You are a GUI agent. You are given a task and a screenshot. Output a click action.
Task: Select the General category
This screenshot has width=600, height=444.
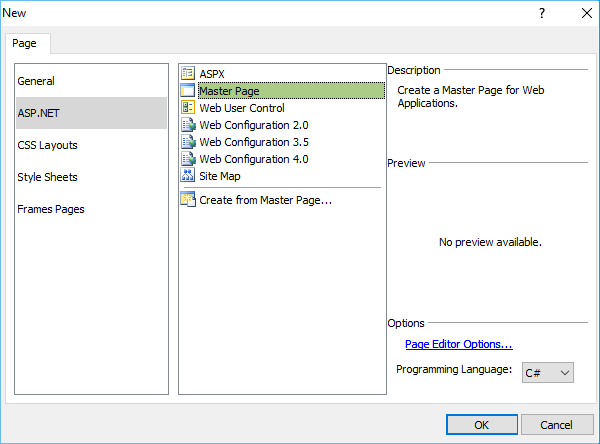click(36, 81)
